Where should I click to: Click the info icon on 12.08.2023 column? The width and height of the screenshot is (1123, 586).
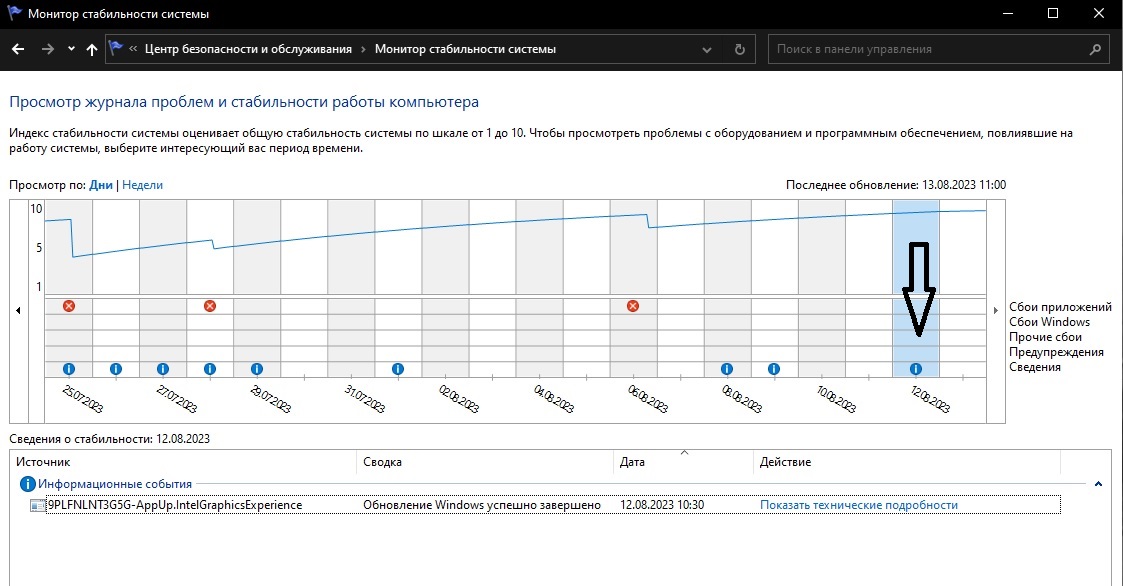pyautogui.click(x=915, y=369)
